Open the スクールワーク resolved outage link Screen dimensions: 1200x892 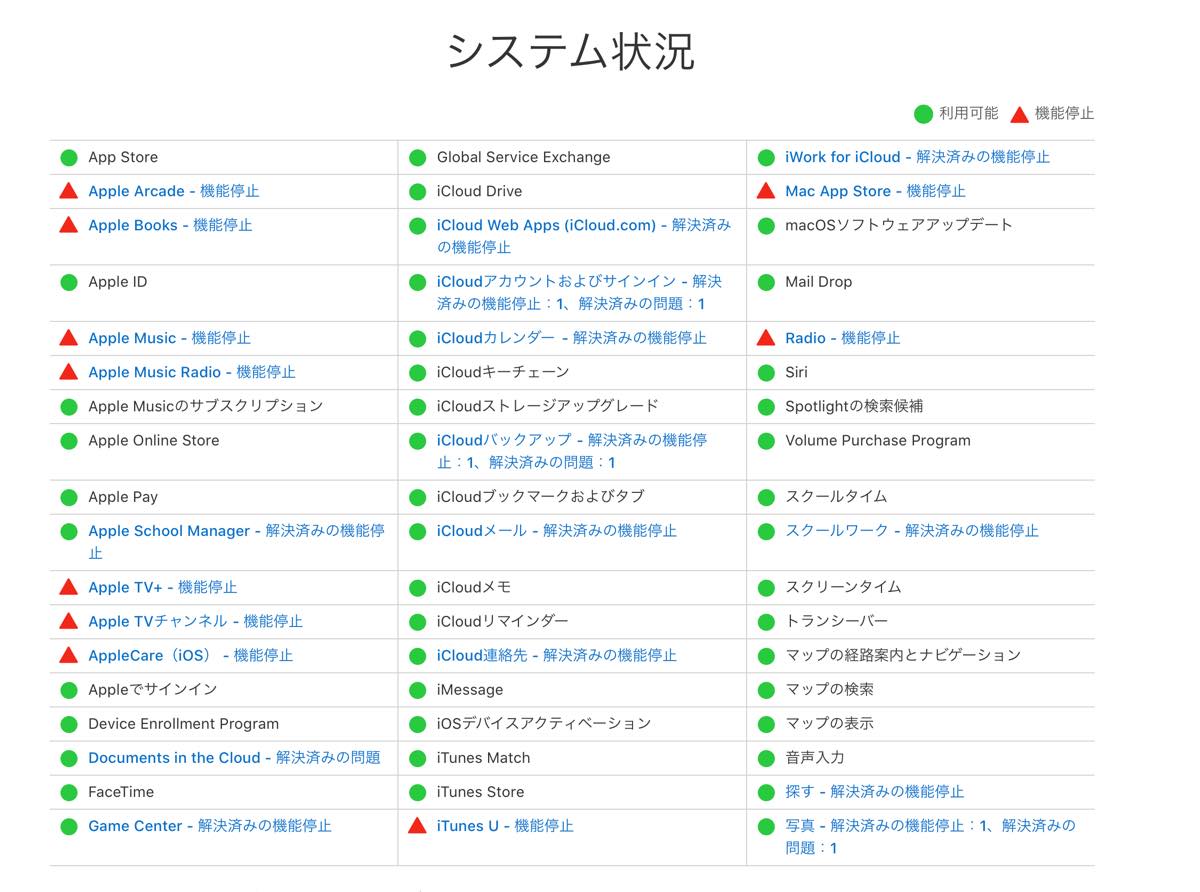[912, 531]
